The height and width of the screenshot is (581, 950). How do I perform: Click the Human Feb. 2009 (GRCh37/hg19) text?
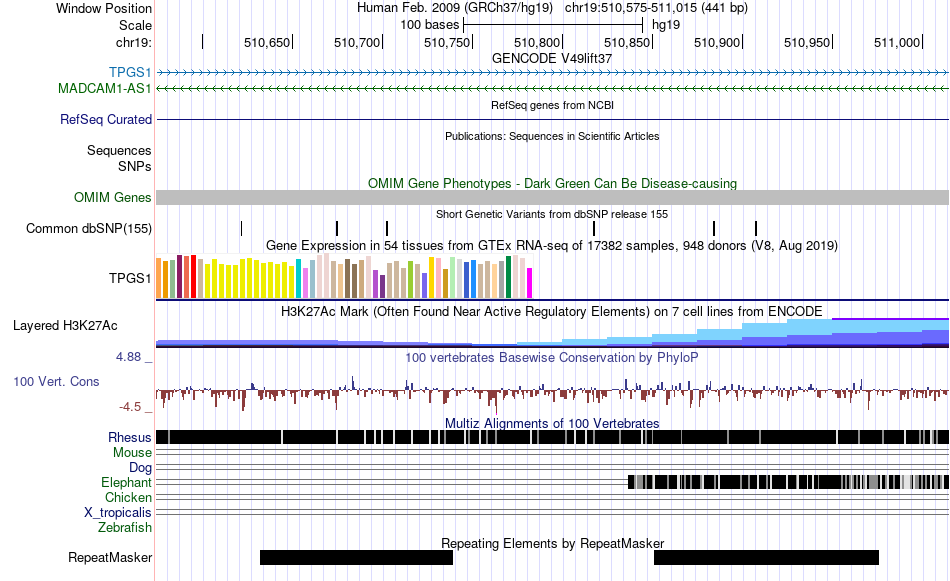454,8
